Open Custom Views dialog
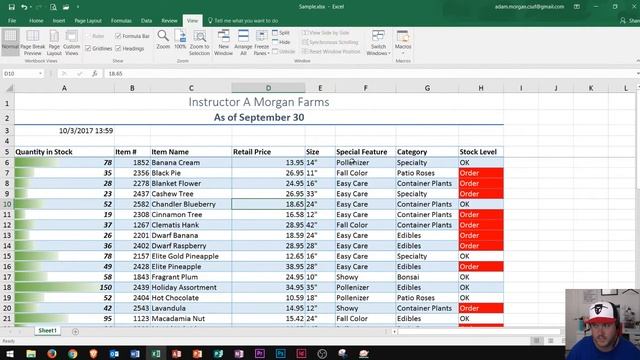640x360 pixels. 71,42
